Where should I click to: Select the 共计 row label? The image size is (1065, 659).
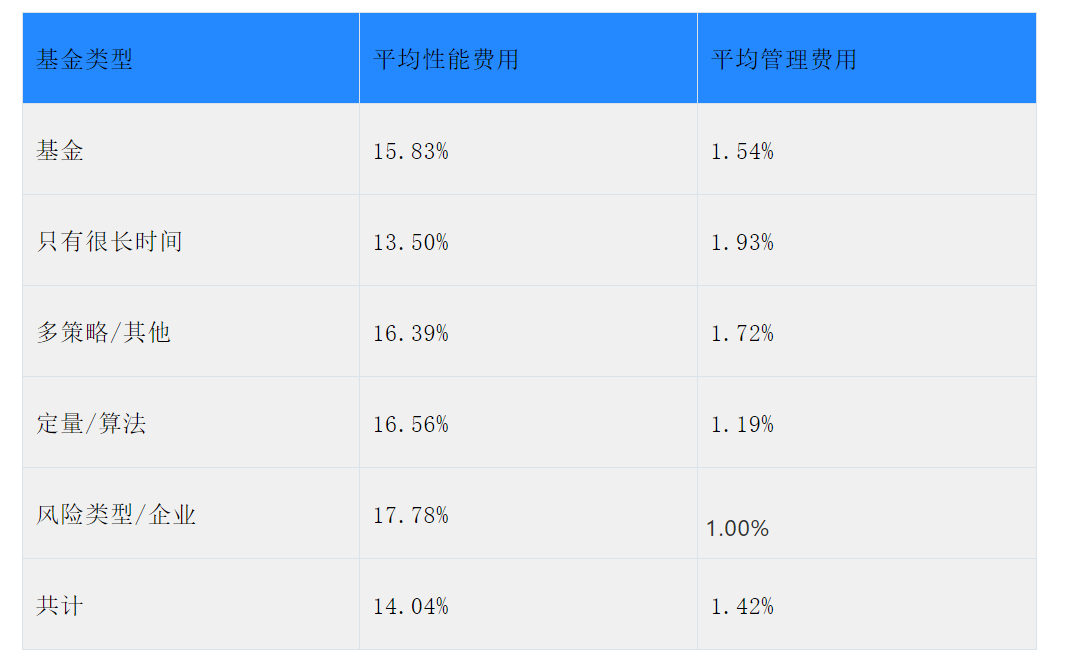(x=60, y=605)
